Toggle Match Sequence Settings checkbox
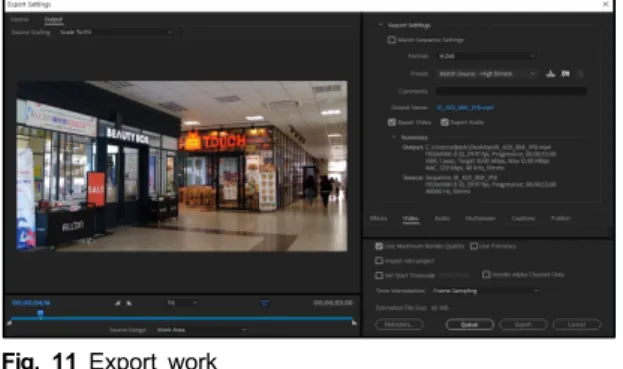The image size is (623, 369). point(392,40)
